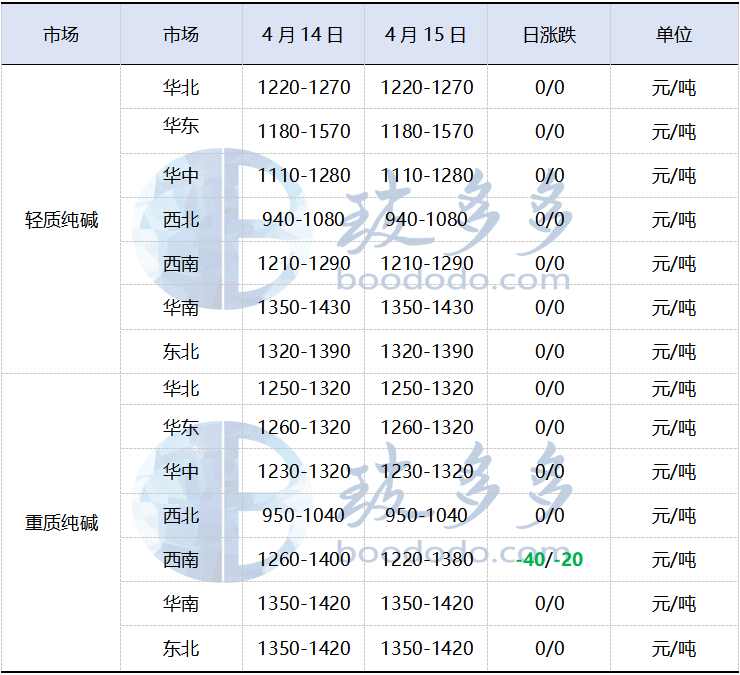Select the 4月14日 column header
Screen dimensions: 740x675
point(303,35)
